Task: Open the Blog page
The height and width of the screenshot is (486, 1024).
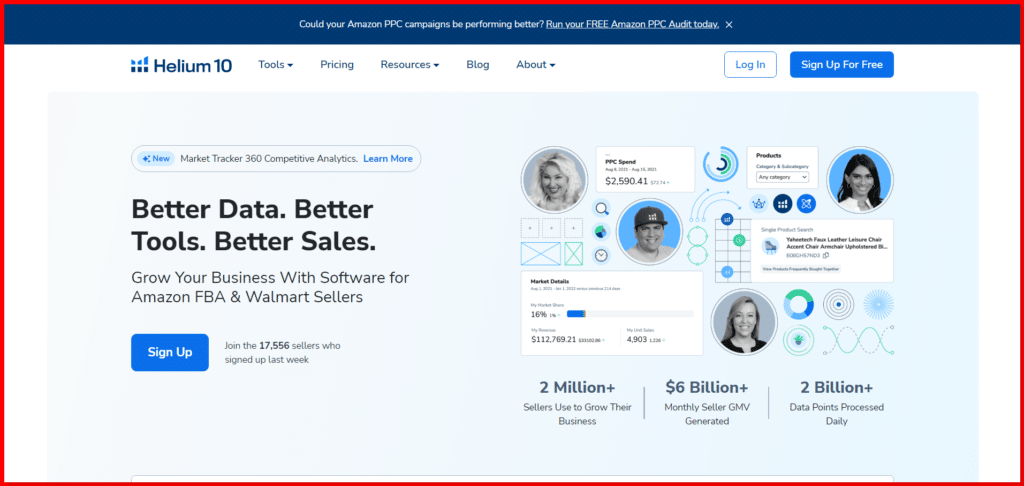Action: (477, 65)
